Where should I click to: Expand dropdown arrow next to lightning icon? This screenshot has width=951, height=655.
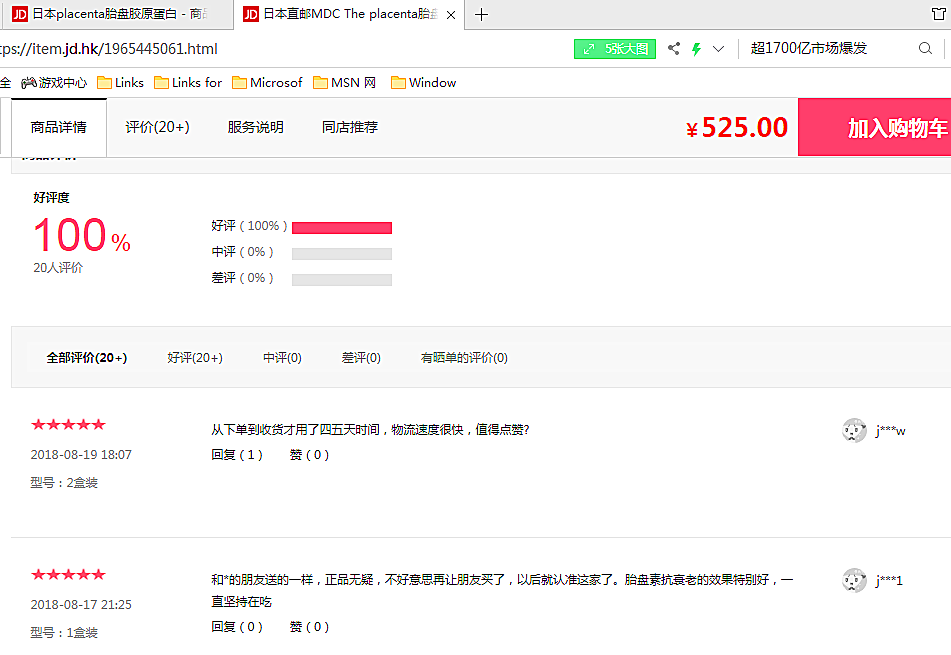[x=718, y=49]
